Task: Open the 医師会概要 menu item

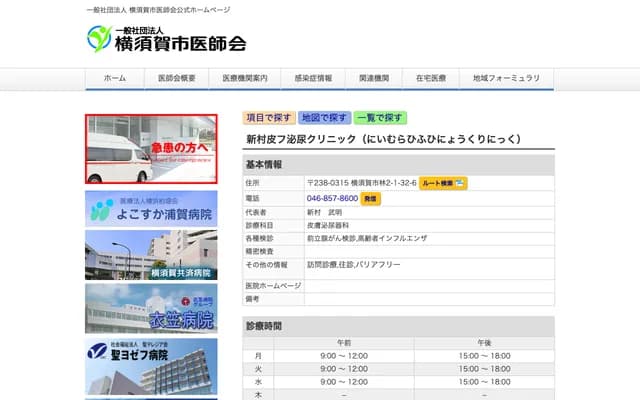Action: 176,78
